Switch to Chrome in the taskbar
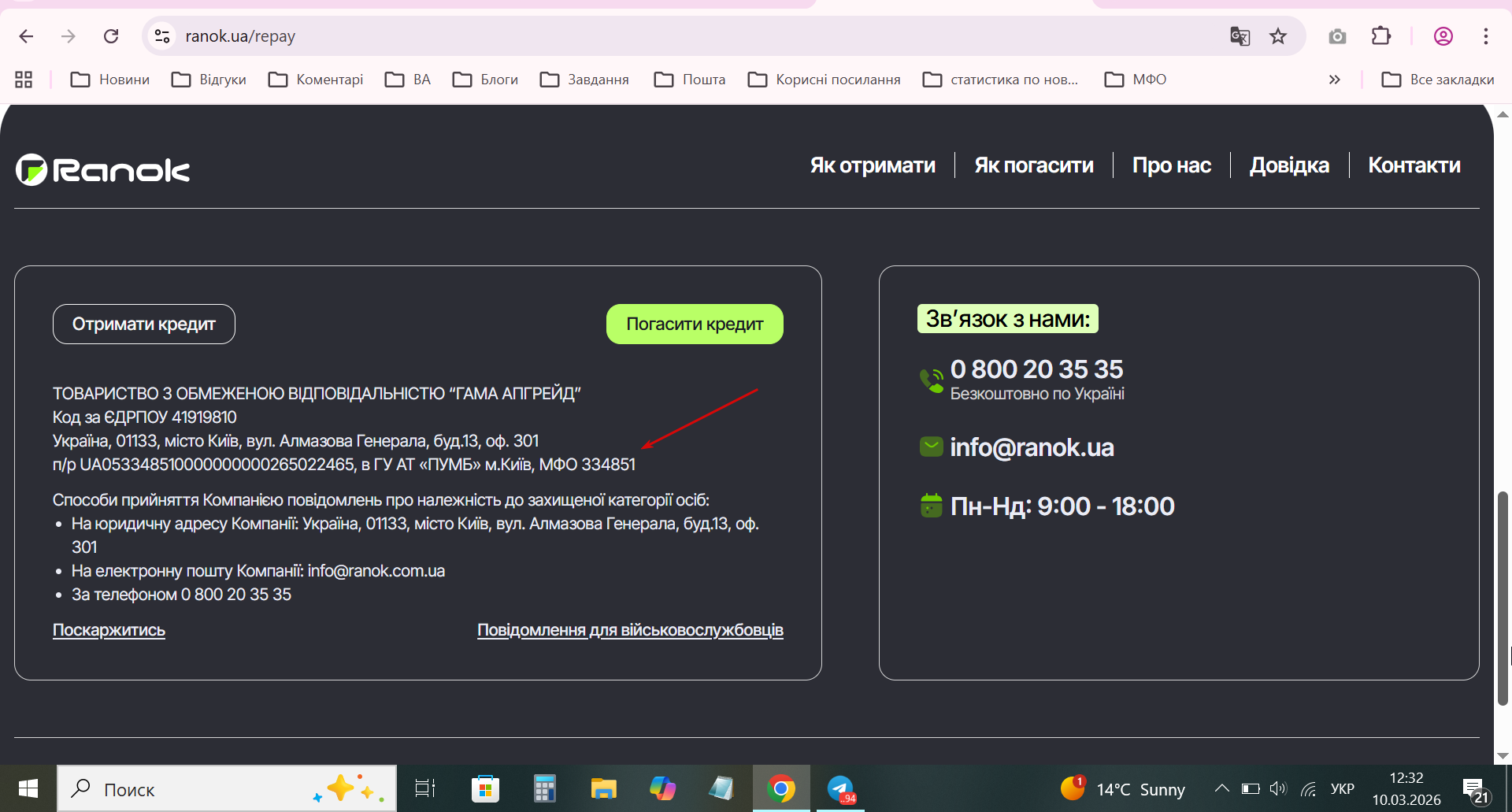 click(x=781, y=788)
